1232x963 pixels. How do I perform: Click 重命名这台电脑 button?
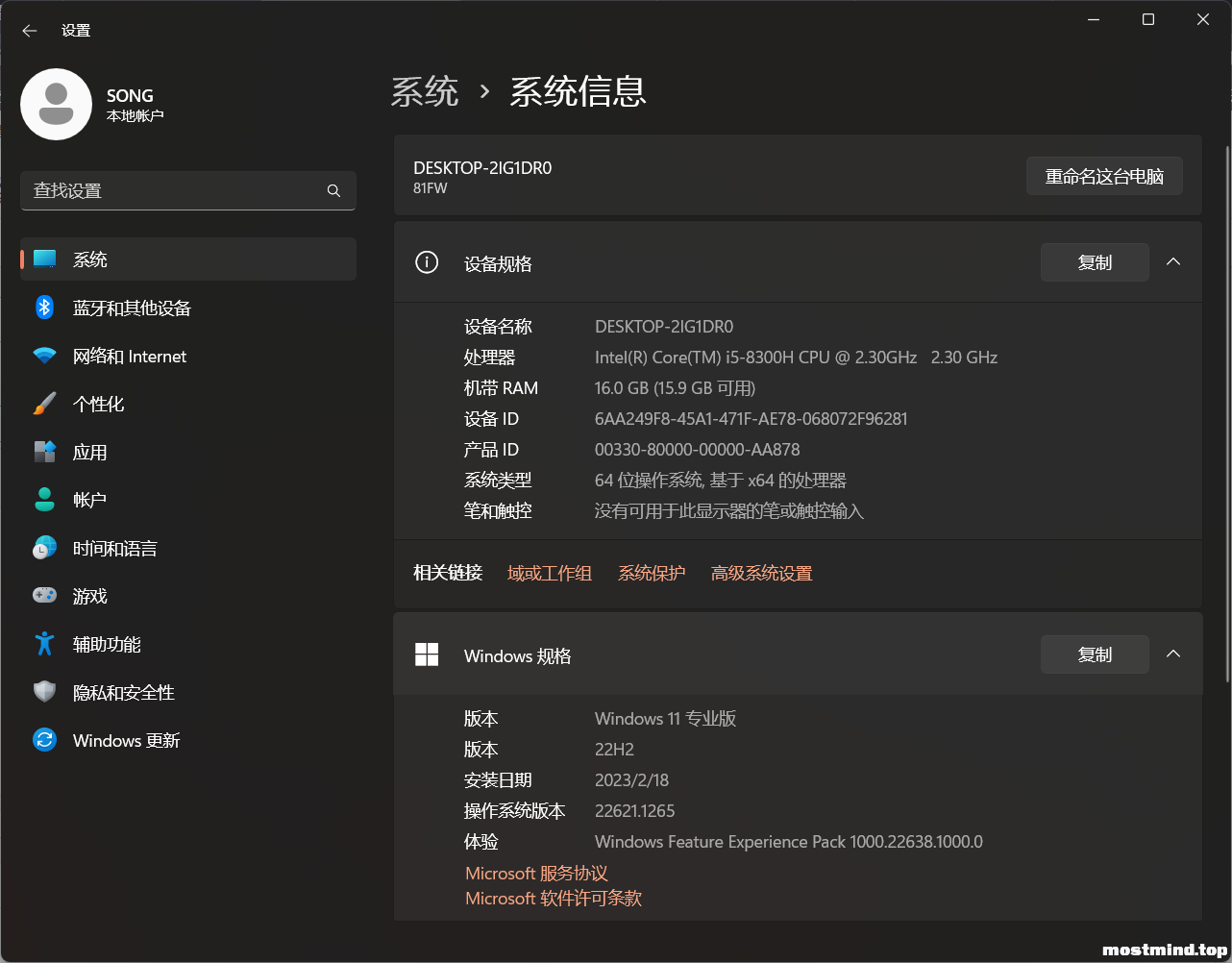(x=1104, y=177)
